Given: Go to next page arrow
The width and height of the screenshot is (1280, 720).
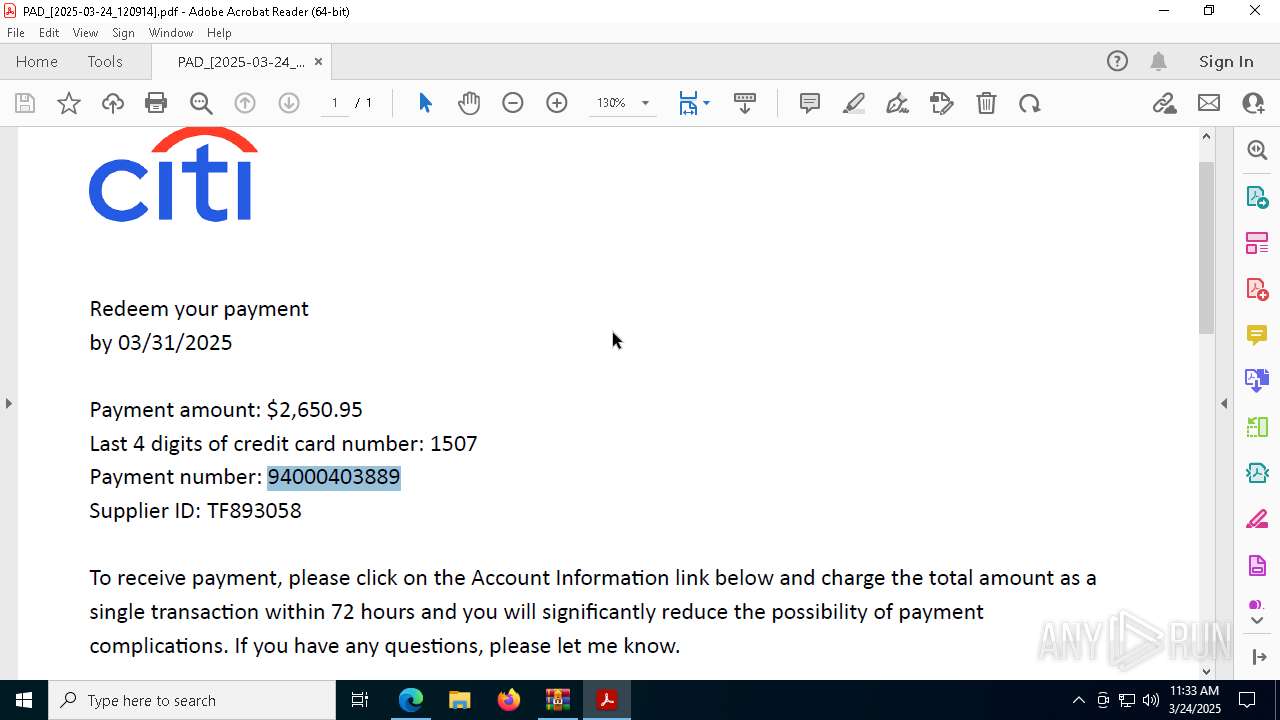Looking at the screenshot, I should 289,103.
